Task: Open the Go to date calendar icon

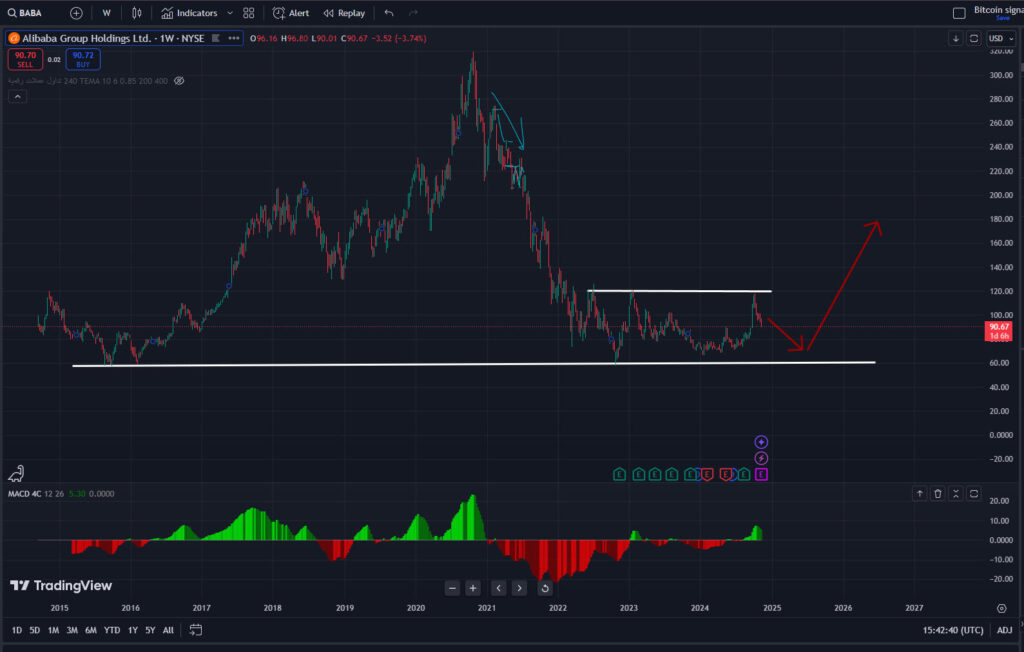Action: tap(195, 630)
